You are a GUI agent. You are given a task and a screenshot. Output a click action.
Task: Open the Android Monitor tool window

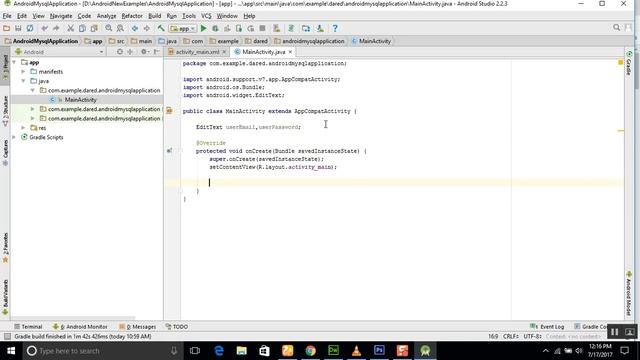coord(80,327)
